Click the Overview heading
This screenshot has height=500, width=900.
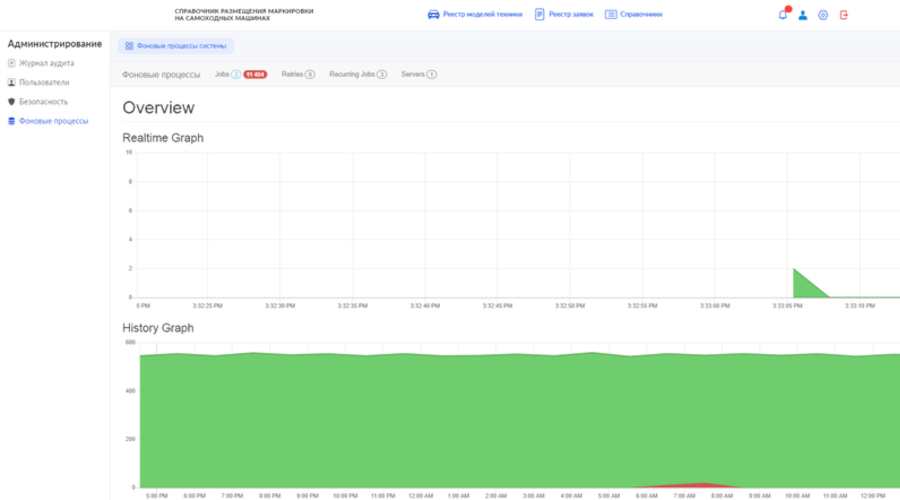tap(158, 108)
